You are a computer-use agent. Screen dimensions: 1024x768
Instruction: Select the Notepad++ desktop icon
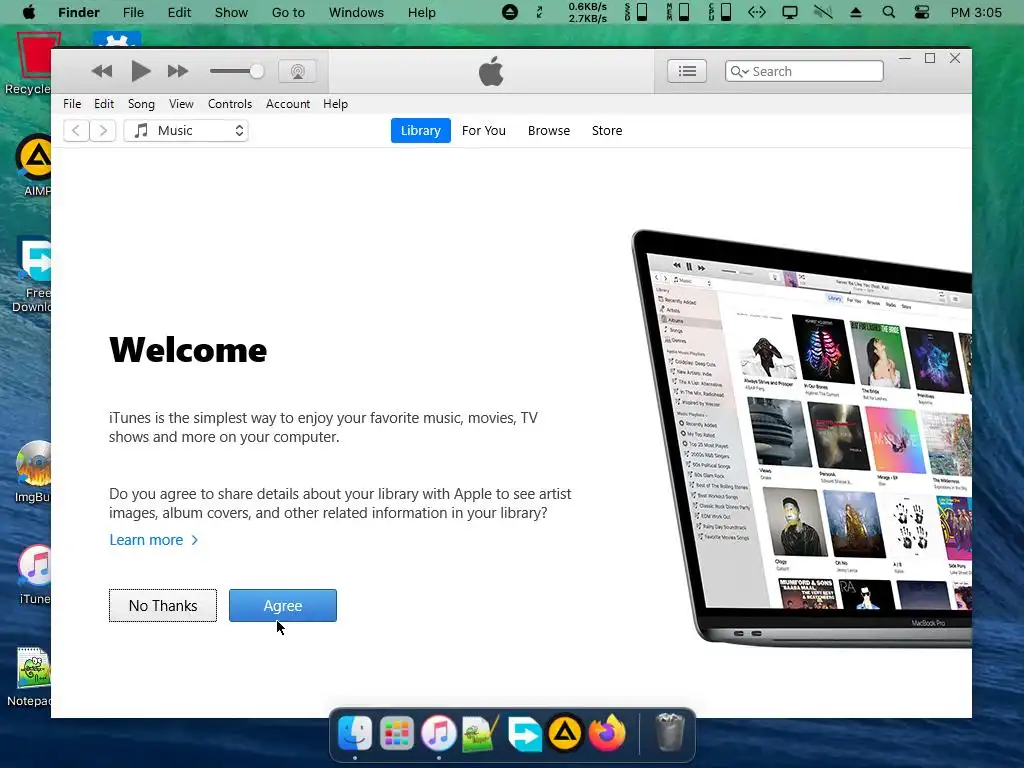[29, 677]
